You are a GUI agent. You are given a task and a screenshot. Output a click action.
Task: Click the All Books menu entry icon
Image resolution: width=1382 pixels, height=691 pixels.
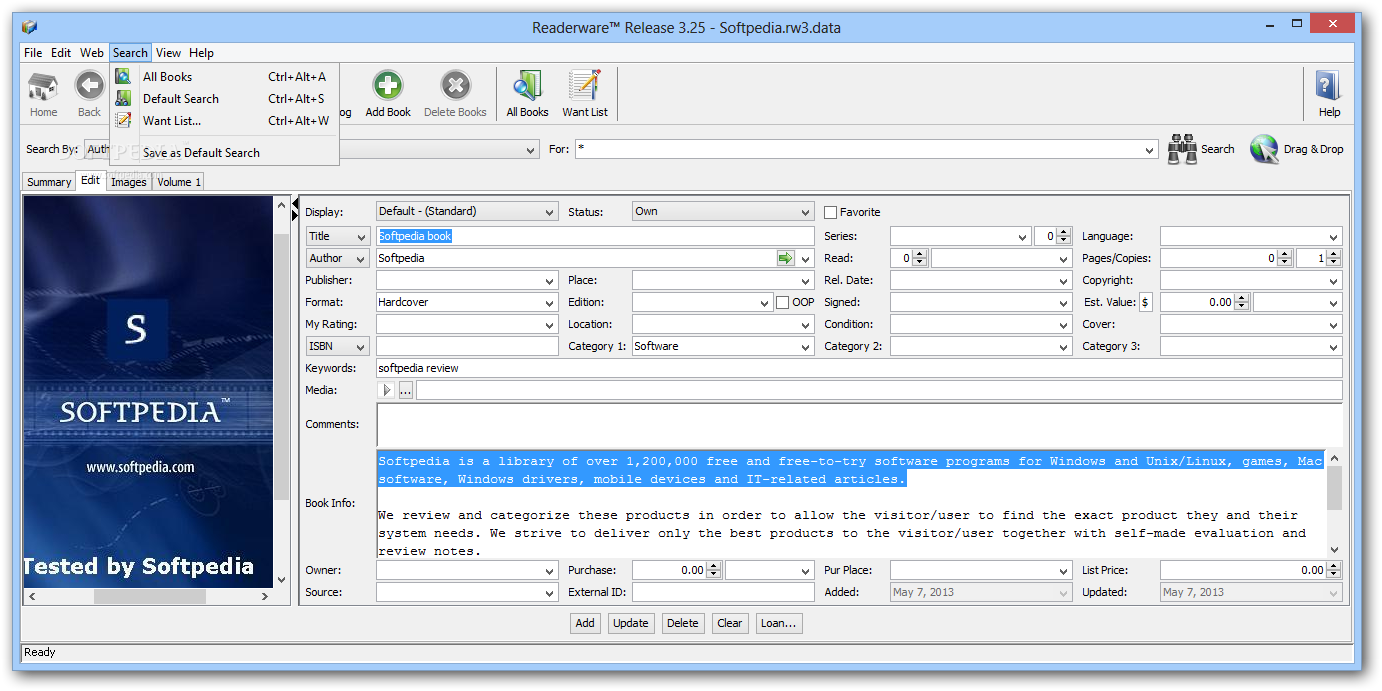(123, 76)
